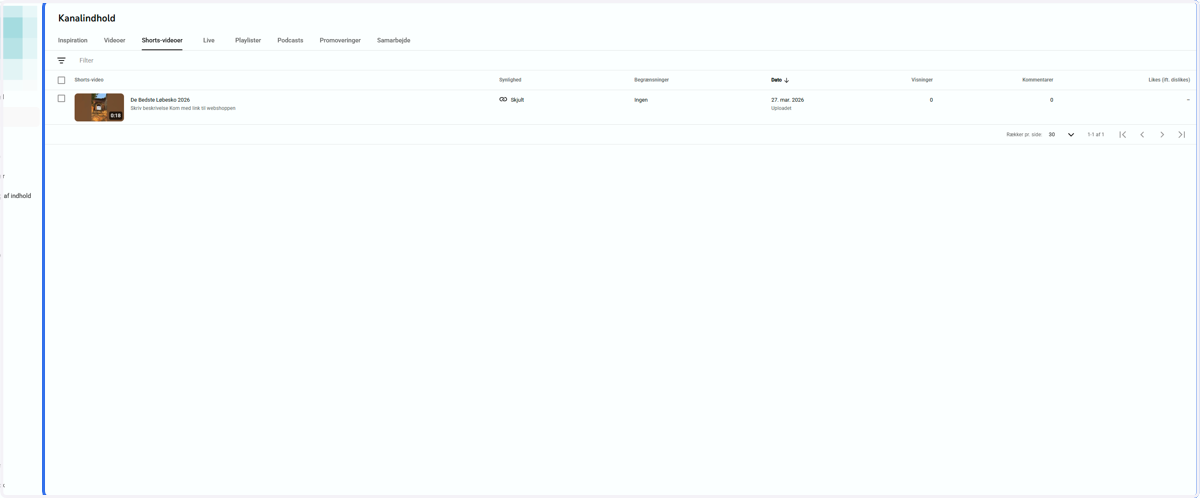The height and width of the screenshot is (498, 1200).
Task: Click the Dato sort arrow icon
Action: (787, 80)
